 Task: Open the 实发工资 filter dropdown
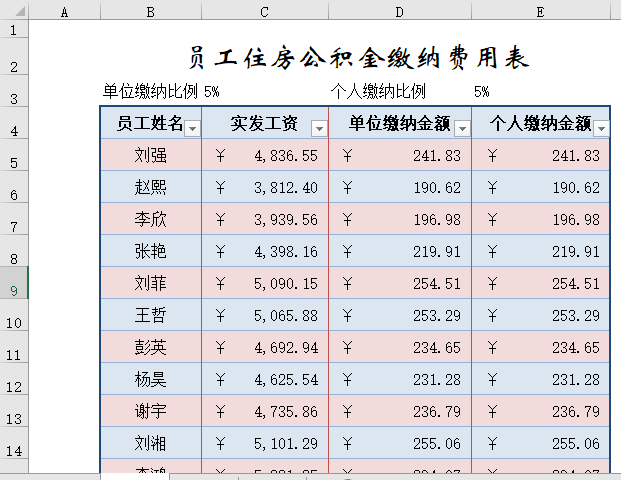[319, 128]
